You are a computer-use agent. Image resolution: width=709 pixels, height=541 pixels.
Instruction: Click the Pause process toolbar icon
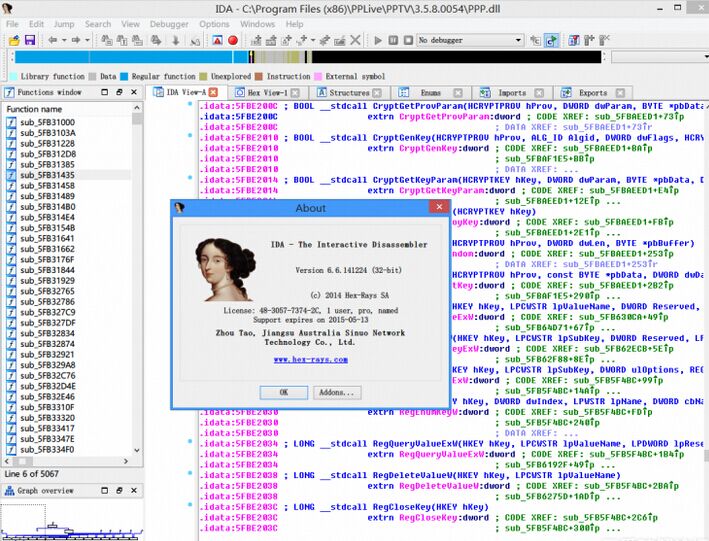393,40
